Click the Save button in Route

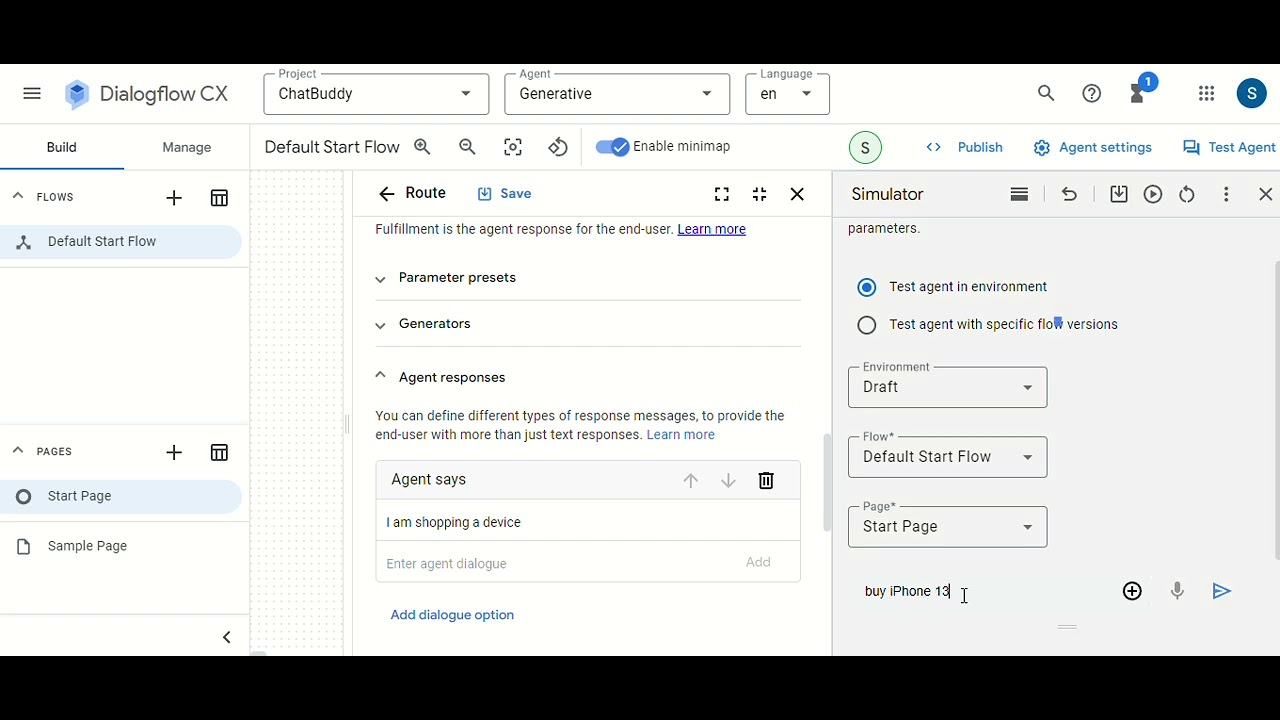pos(504,194)
